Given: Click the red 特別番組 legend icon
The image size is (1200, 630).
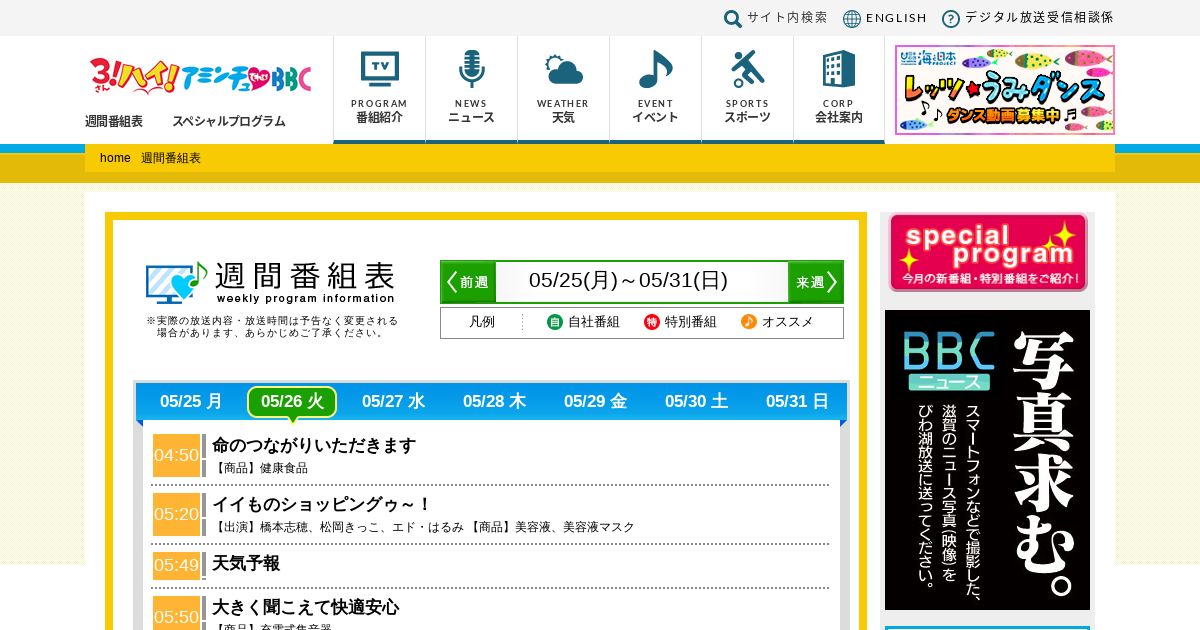Looking at the screenshot, I should (x=652, y=322).
